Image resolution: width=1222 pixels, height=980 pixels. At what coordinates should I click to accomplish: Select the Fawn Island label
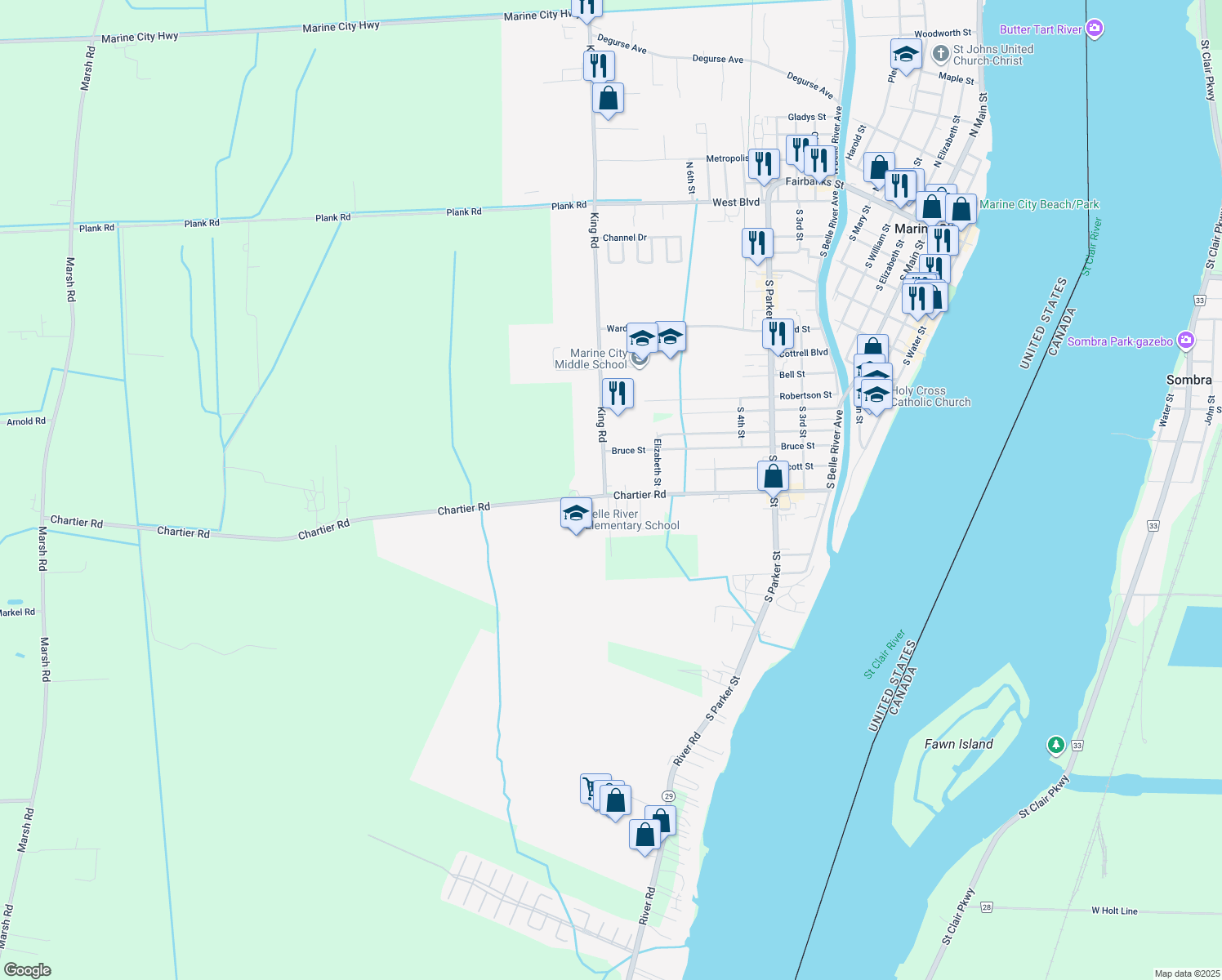tap(958, 744)
